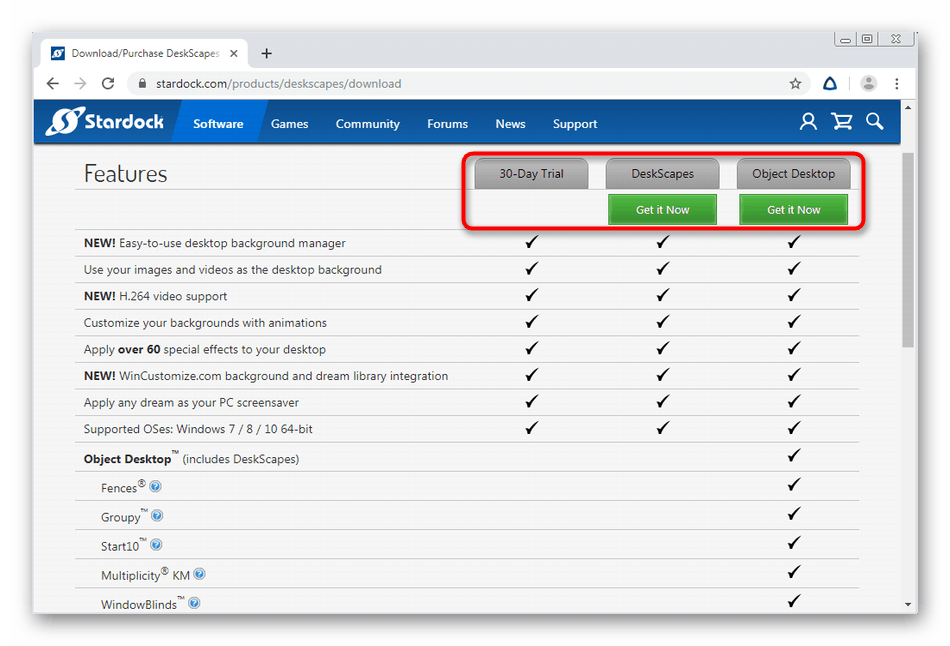Click the help icon next to Start10
This screenshot has width=950, height=646.
[x=156, y=545]
